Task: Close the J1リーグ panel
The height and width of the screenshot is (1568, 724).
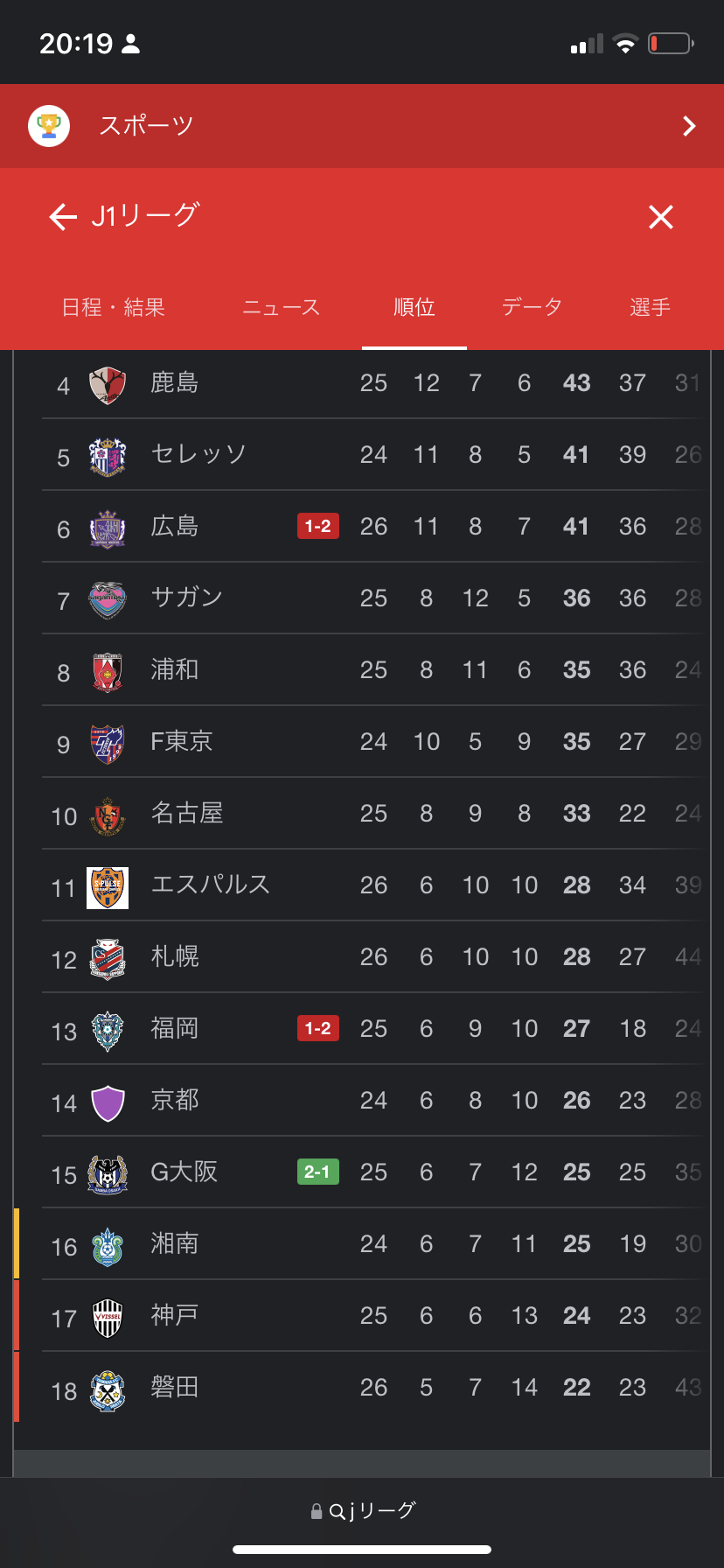Action: tap(661, 216)
